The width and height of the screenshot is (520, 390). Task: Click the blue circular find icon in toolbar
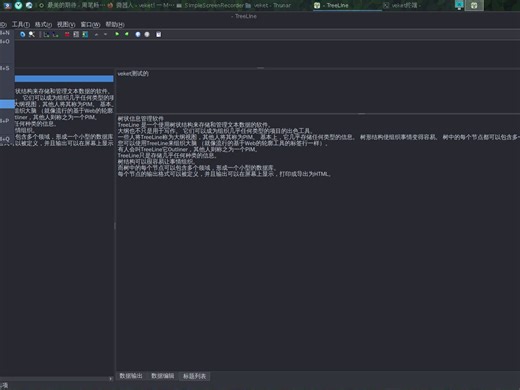click(22, 34)
